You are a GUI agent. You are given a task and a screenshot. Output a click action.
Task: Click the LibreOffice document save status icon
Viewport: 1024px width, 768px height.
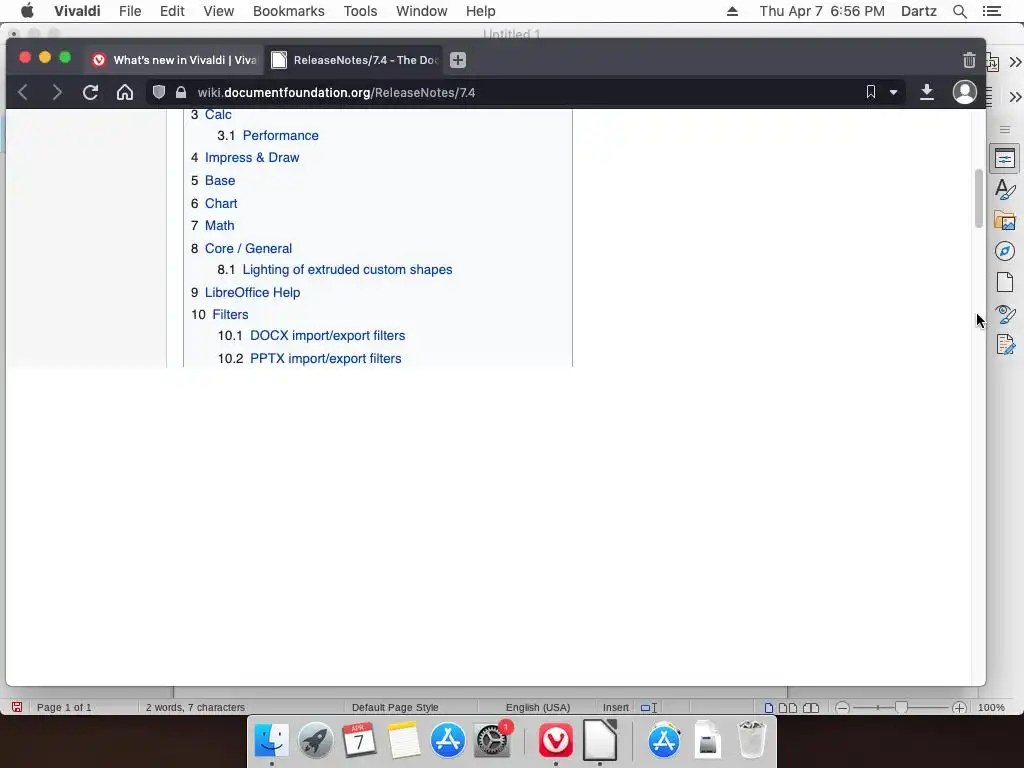click(x=17, y=707)
